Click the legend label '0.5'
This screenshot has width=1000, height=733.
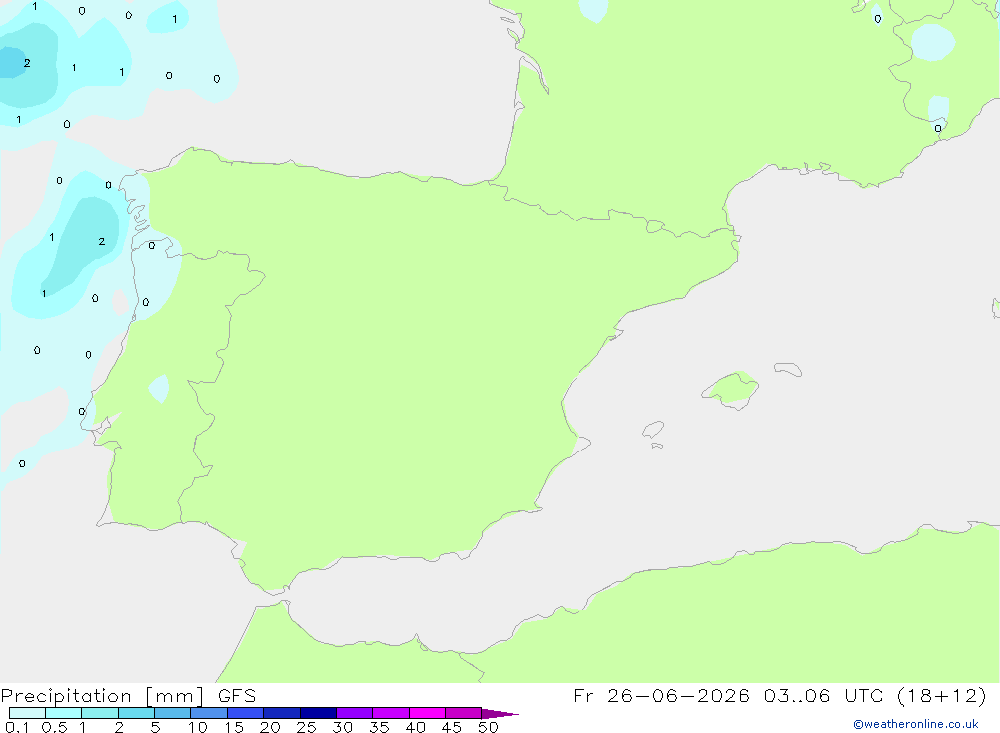coord(54,727)
